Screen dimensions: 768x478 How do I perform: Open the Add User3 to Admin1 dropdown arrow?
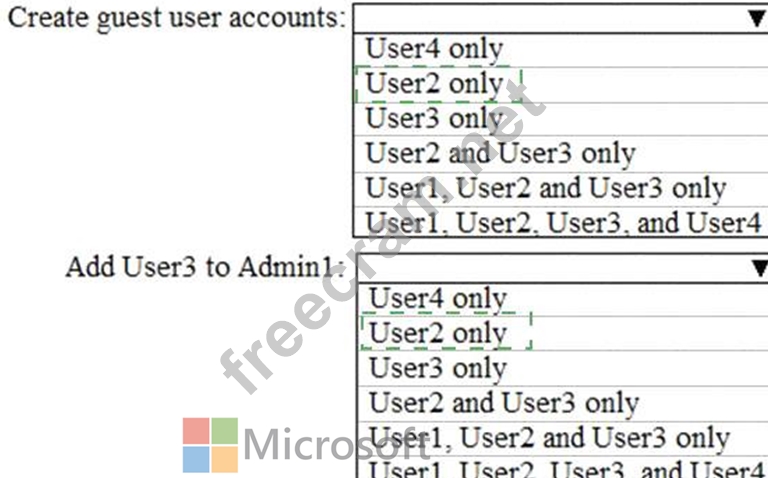pos(760,268)
